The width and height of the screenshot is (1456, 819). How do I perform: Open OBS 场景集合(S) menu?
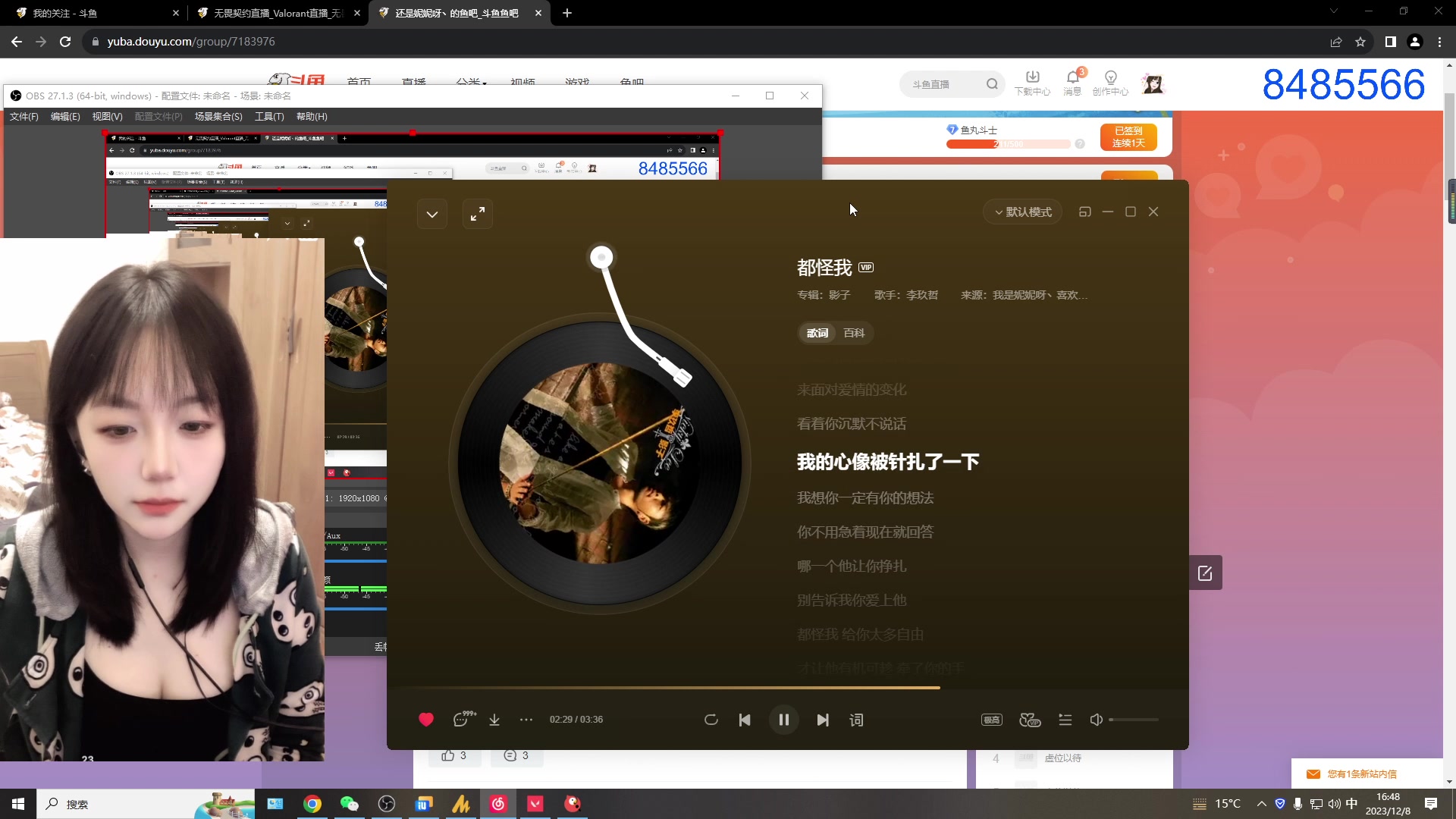(x=218, y=117)
